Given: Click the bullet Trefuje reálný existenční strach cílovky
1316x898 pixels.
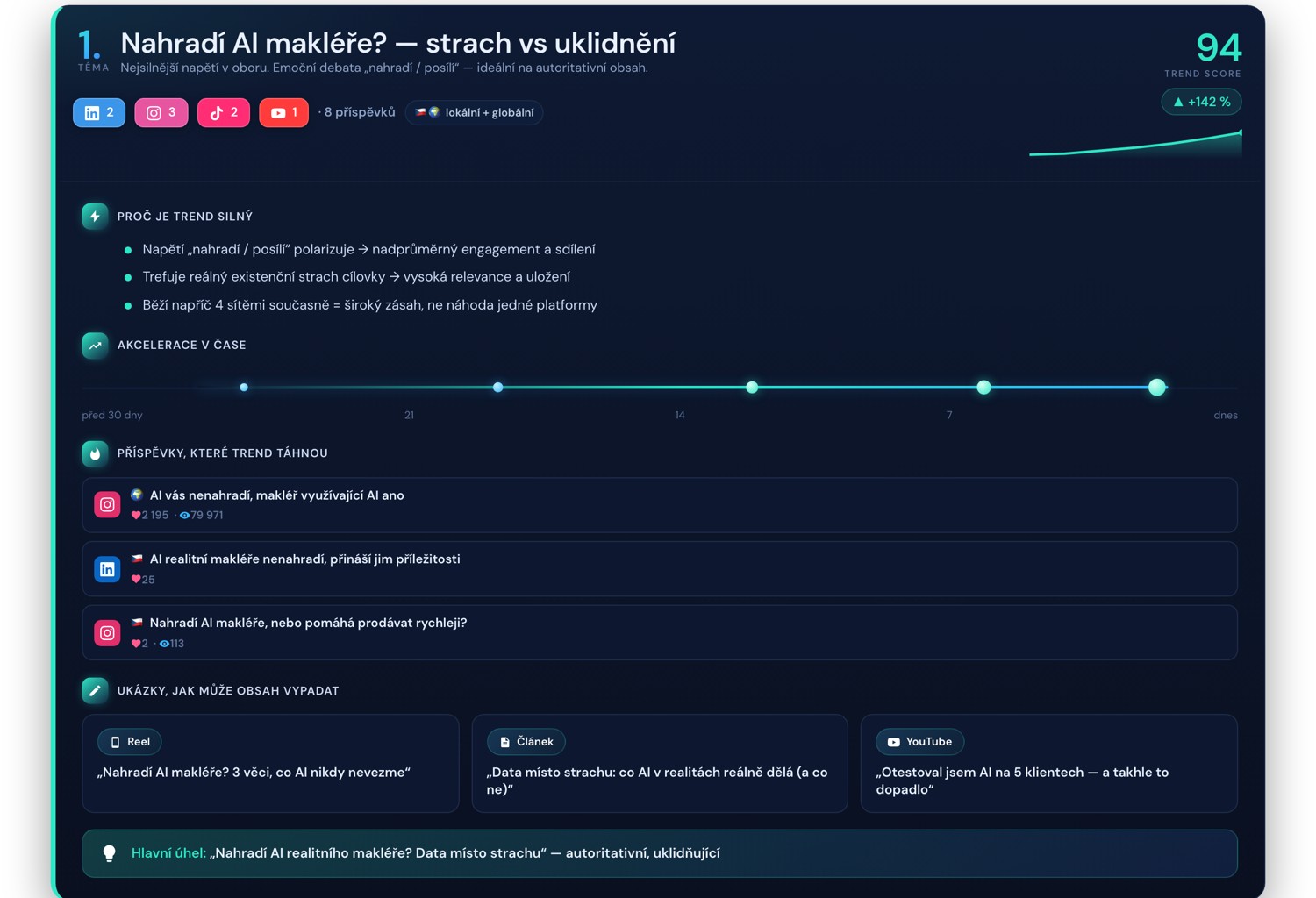Looking at the screenshot, I should 356,277.
